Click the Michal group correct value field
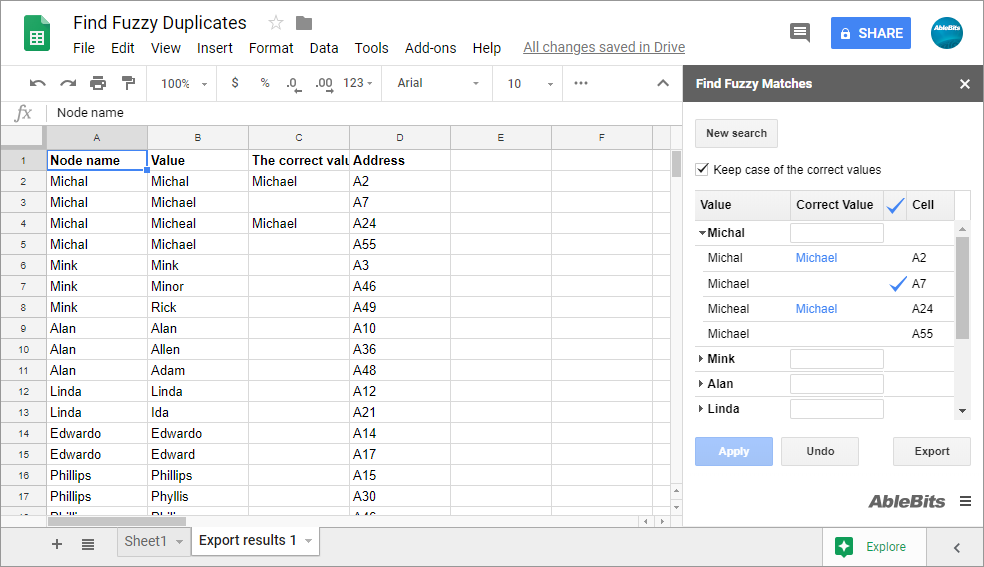 [x=837, y=233]
